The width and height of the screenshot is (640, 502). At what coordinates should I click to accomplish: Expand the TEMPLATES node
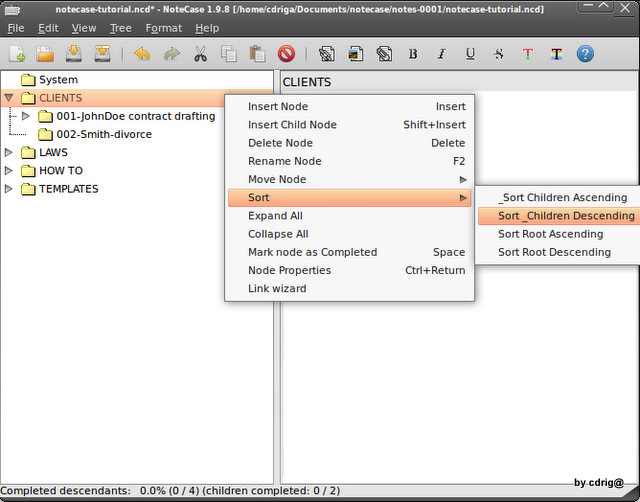[9, 189]
